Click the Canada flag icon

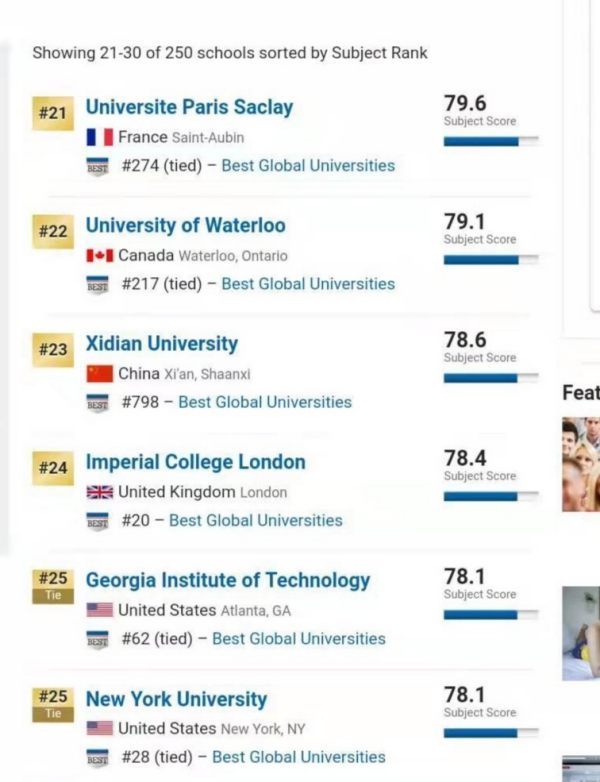[100, 256]
